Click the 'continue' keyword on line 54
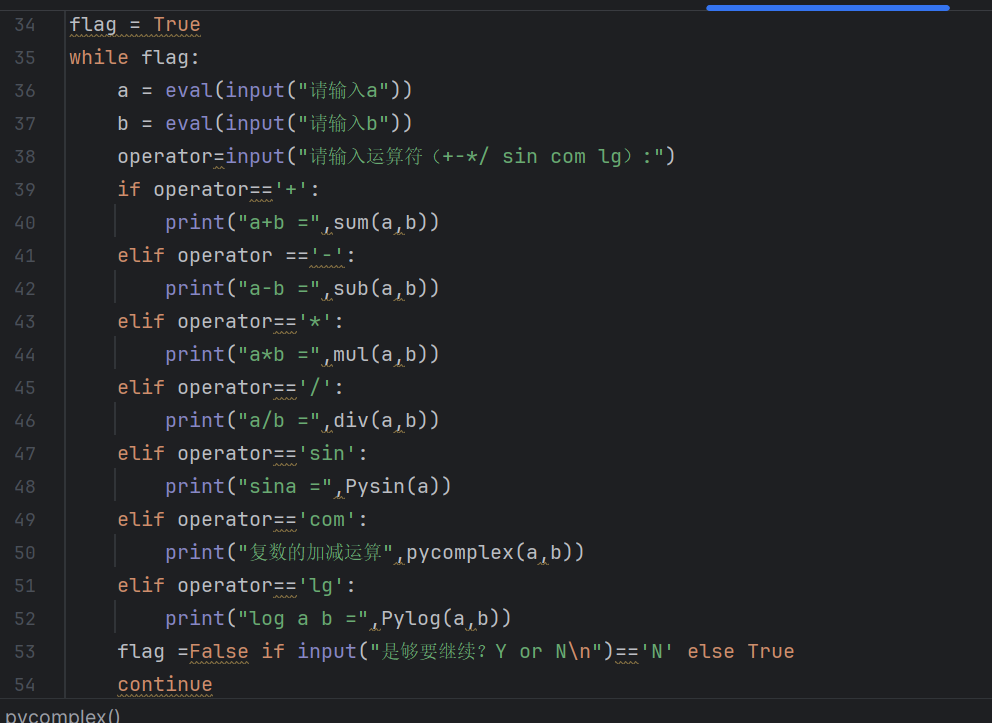 (x=165, y=684)
